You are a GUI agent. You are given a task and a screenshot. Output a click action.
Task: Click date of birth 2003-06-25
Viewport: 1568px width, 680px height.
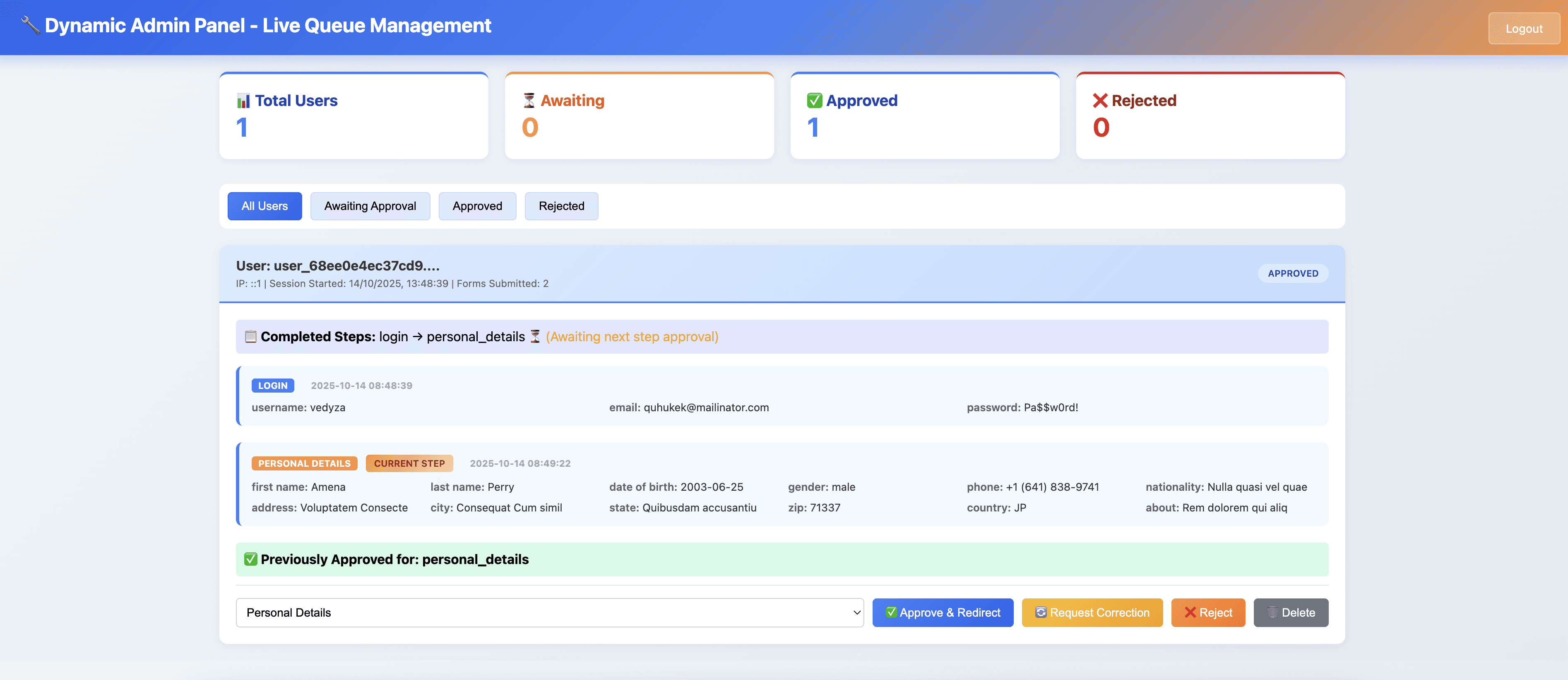click(x=676, y=487)
